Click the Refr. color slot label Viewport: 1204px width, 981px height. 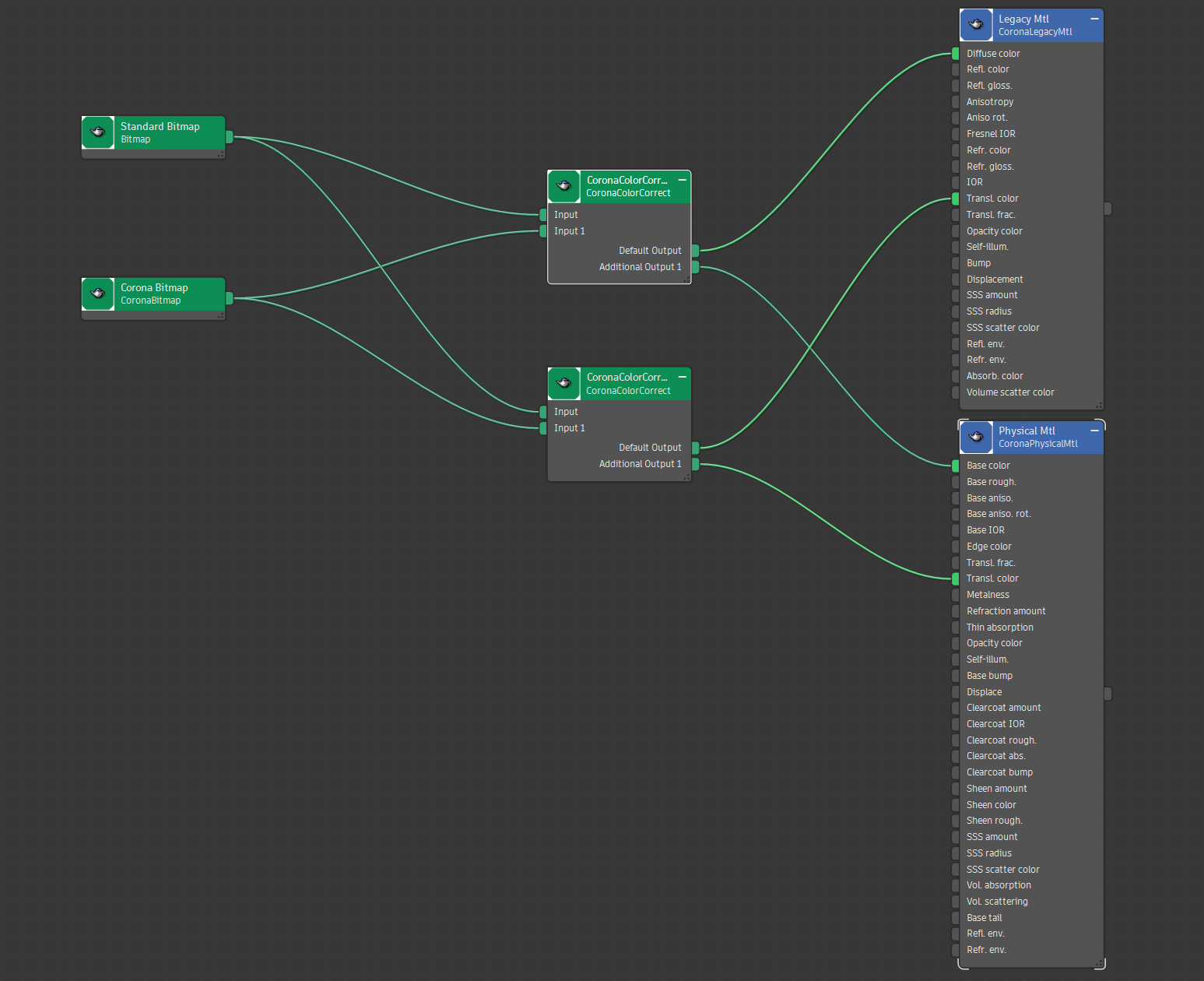[988, 150]
